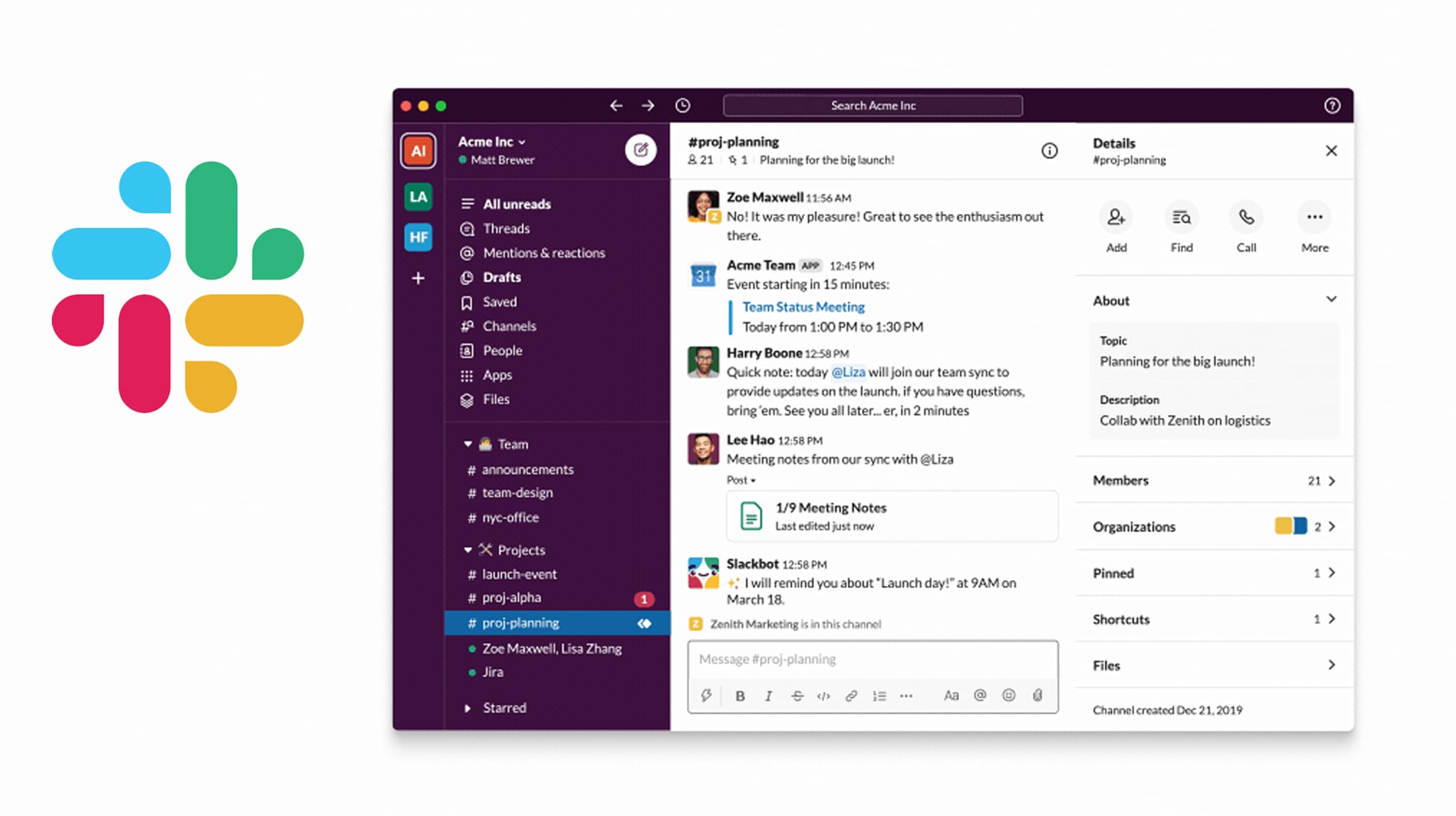Click the Search Acme Inc field
This screenshot has width=1456, height=816.
(x=873, y=106)
